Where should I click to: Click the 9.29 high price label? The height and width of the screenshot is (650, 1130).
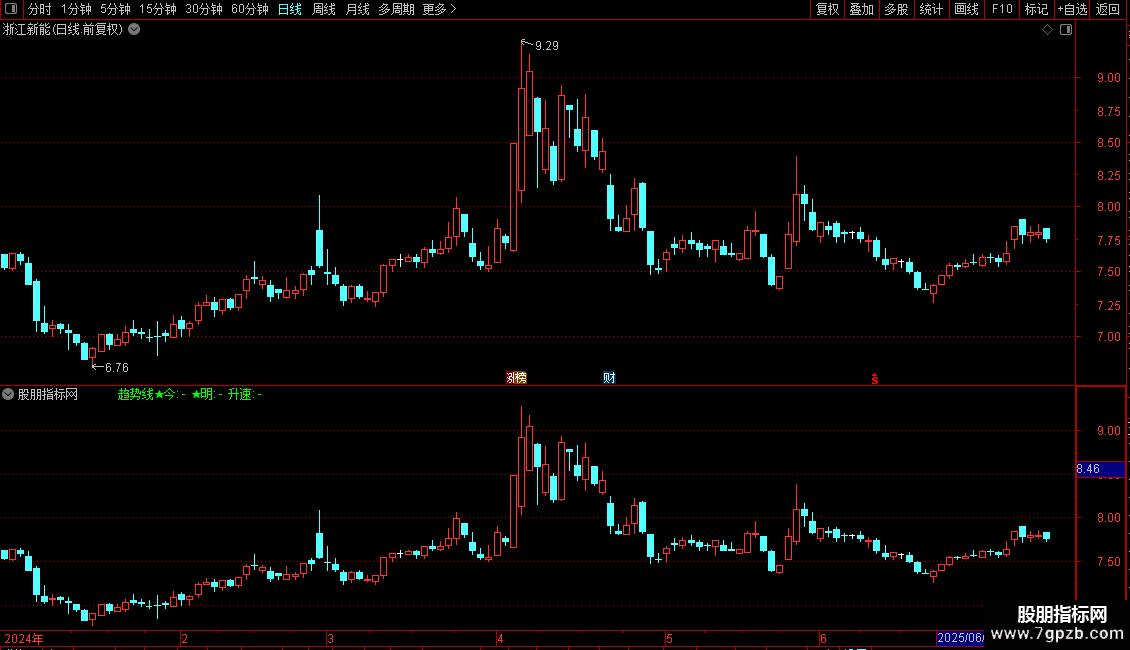[x=546, y=45]
